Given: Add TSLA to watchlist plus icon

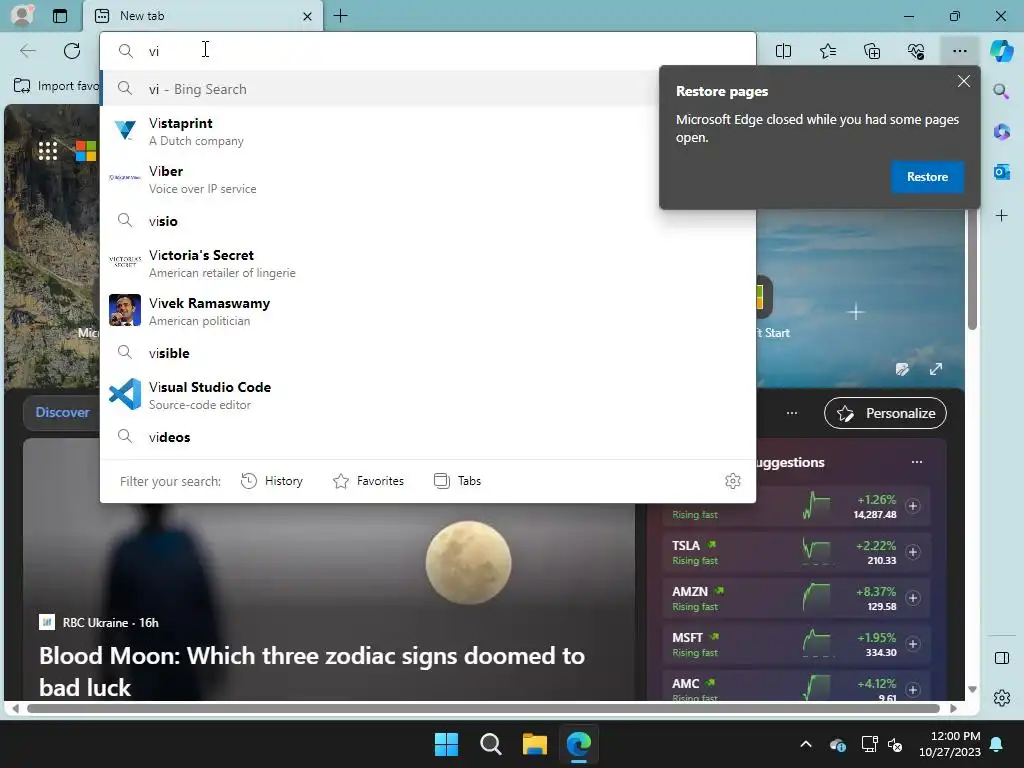Looking at the screenshot, I should [913, 552].
